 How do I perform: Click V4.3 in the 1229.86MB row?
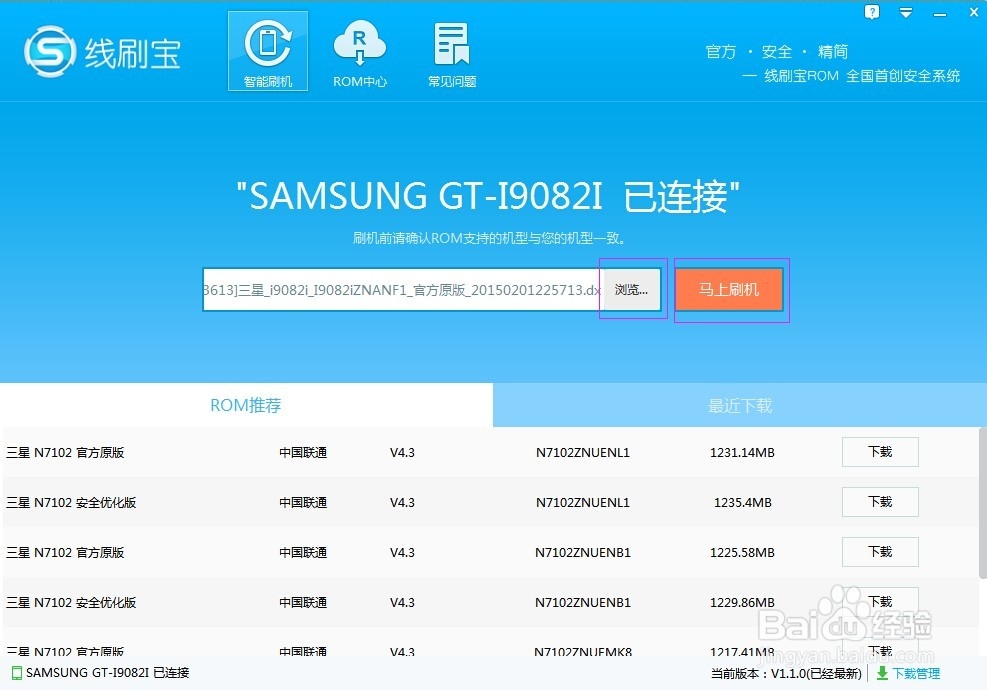click(x=402, y=602)
